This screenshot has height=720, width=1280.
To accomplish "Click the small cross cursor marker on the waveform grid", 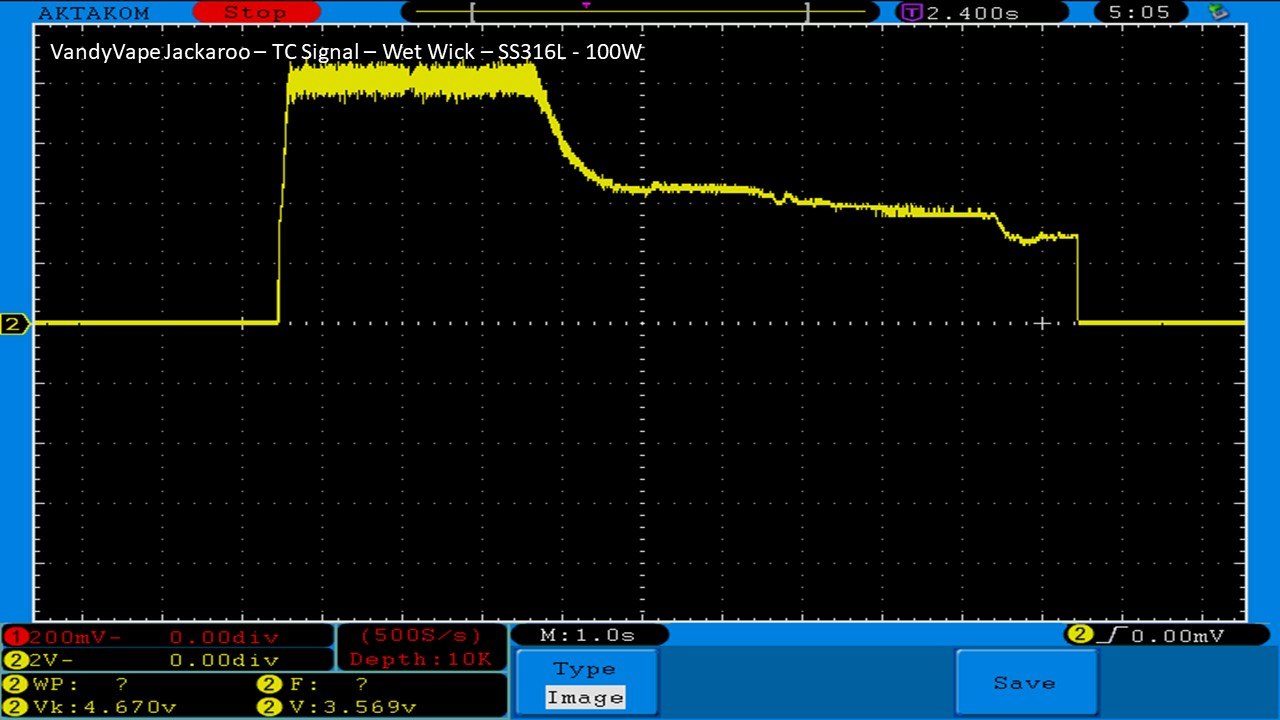I will 1042,323.
